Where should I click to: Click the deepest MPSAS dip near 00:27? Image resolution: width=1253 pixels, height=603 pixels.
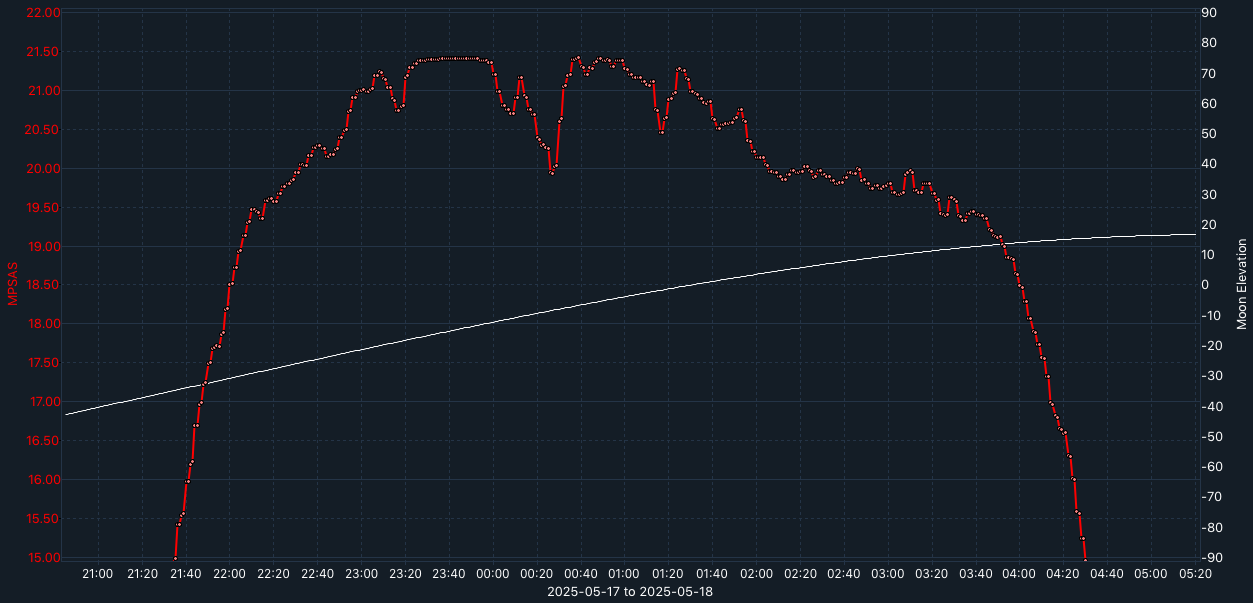pyautogui.click(x=552, y=173)
